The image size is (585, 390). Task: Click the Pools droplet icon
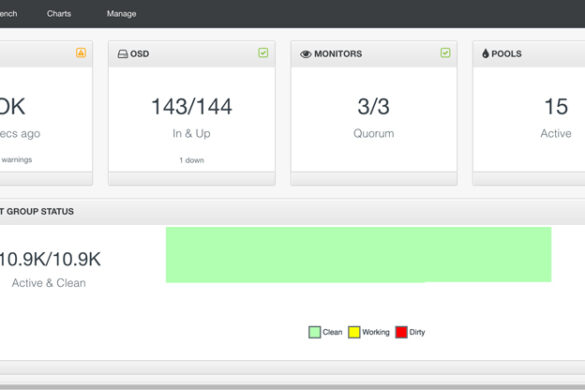point(485,54)
